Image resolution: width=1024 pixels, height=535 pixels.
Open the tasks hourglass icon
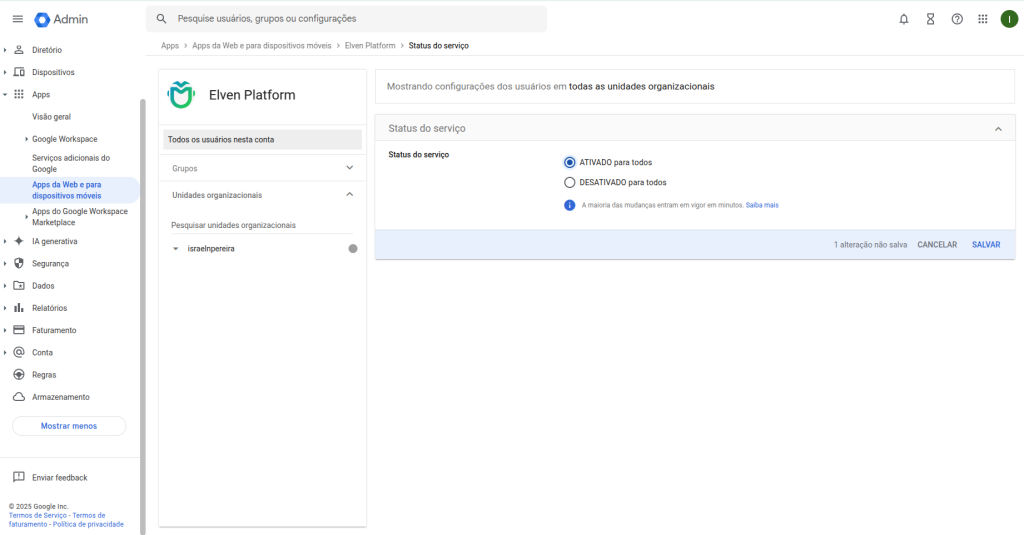(930, 19)
